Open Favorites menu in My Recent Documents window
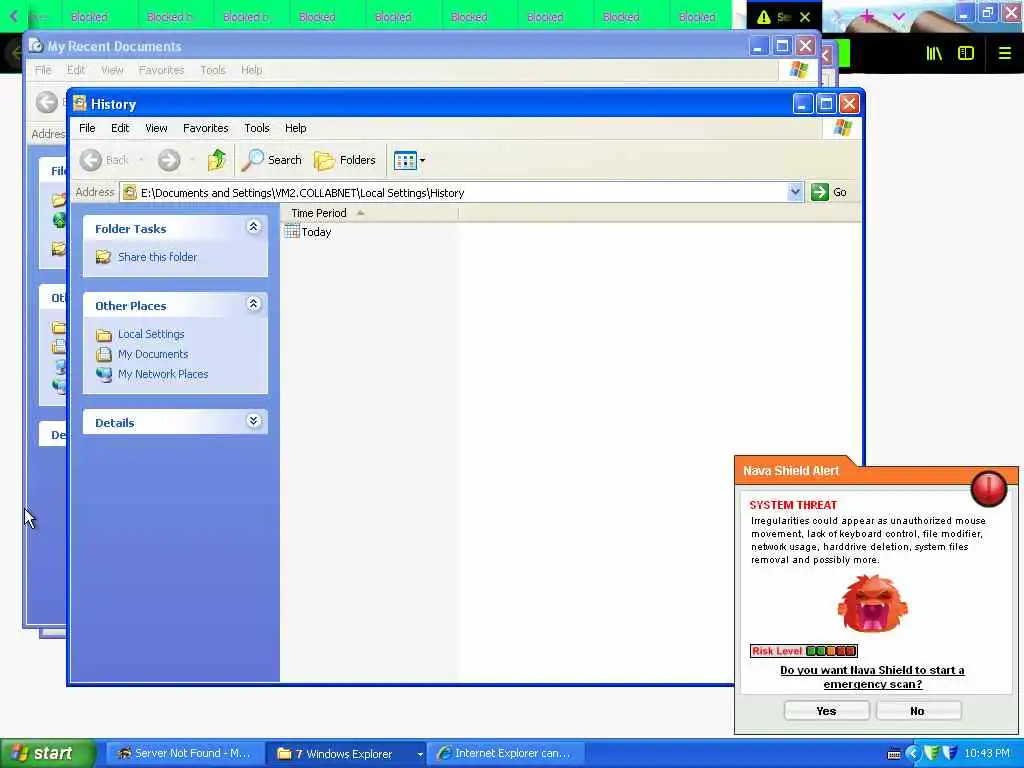 161,70
